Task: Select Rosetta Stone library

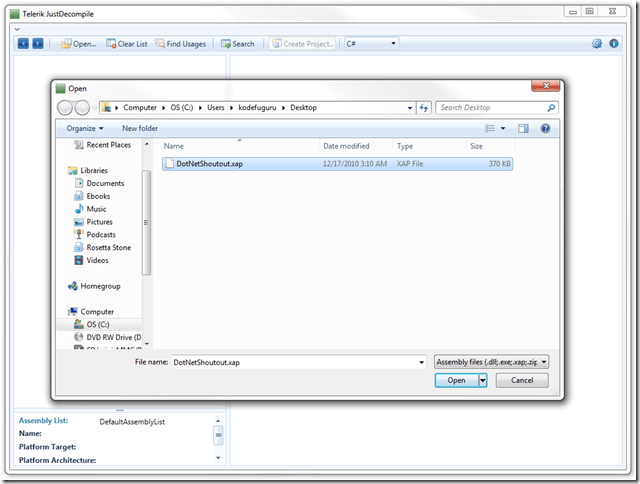Action: [x=102, y=248]
